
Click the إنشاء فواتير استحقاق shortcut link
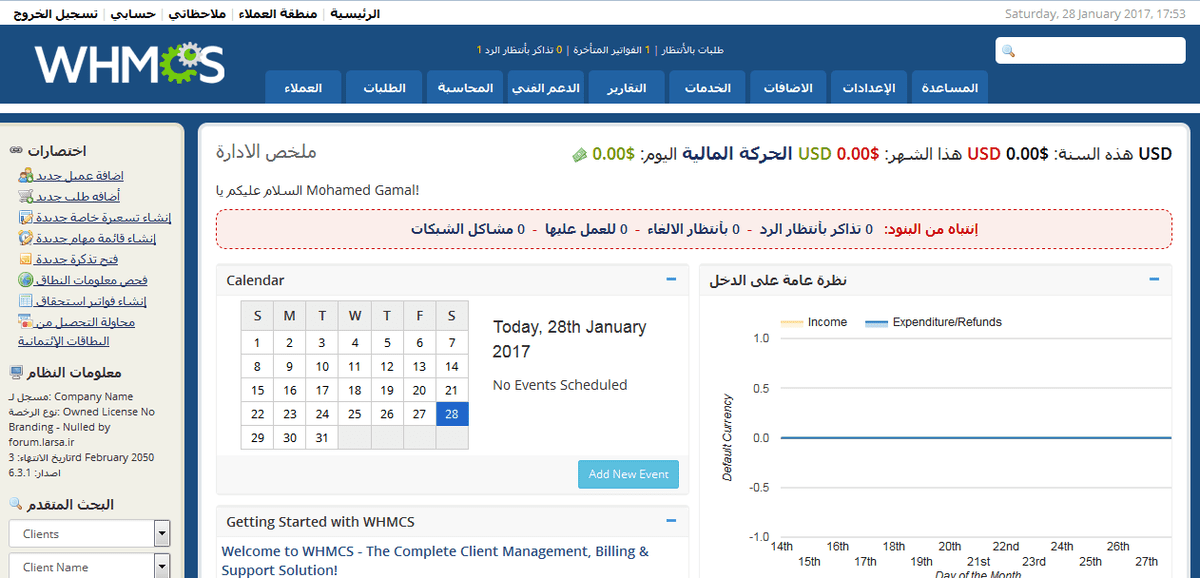pyautogui.click(x=92, y=302)
